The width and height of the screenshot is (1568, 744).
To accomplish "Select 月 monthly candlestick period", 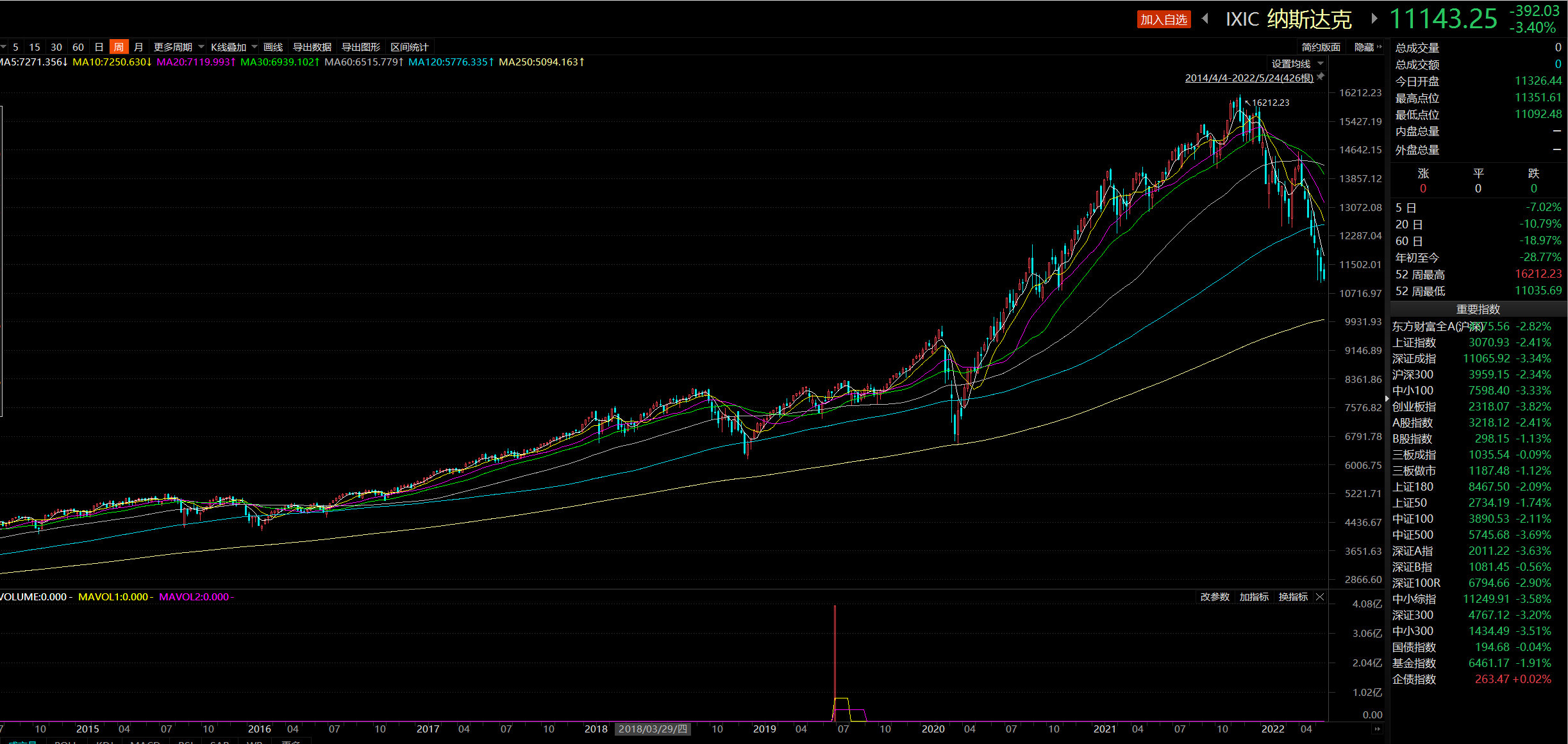I will click(x=138, y=47).
